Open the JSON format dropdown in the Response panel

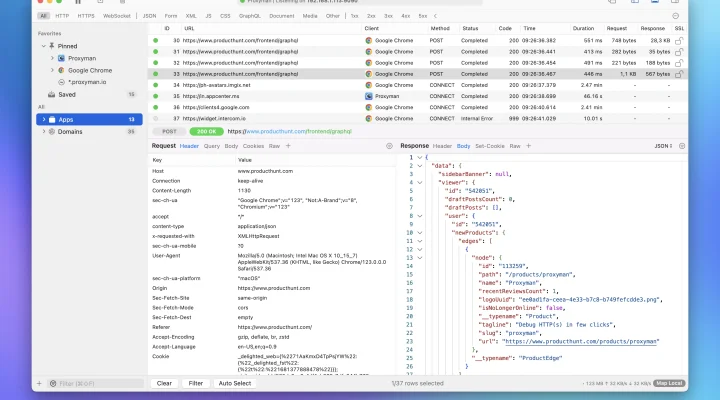(663, 146)
